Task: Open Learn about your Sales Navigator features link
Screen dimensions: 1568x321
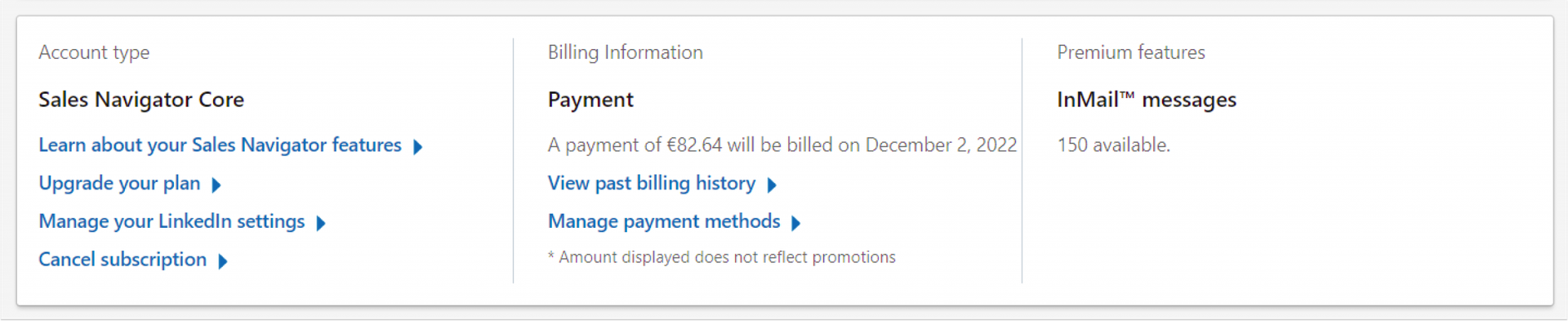Action: pyautogui.click(x=220, y=145)
